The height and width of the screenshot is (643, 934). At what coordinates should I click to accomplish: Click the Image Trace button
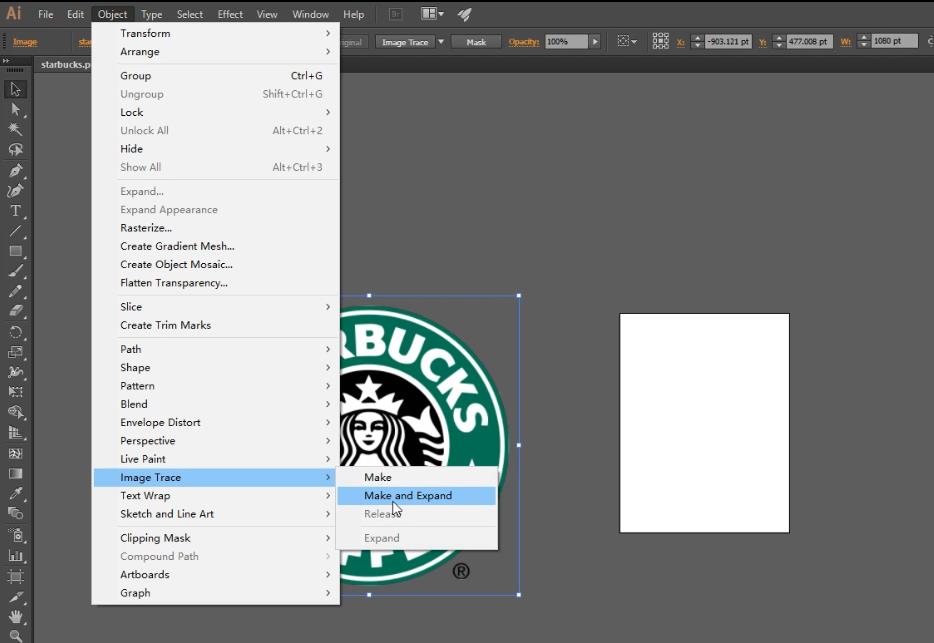405,42
